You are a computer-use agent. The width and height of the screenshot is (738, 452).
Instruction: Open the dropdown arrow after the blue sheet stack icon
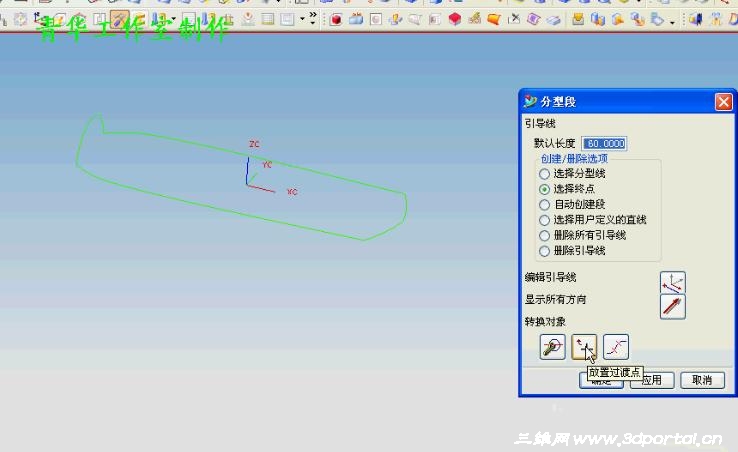tap(672, 22)
